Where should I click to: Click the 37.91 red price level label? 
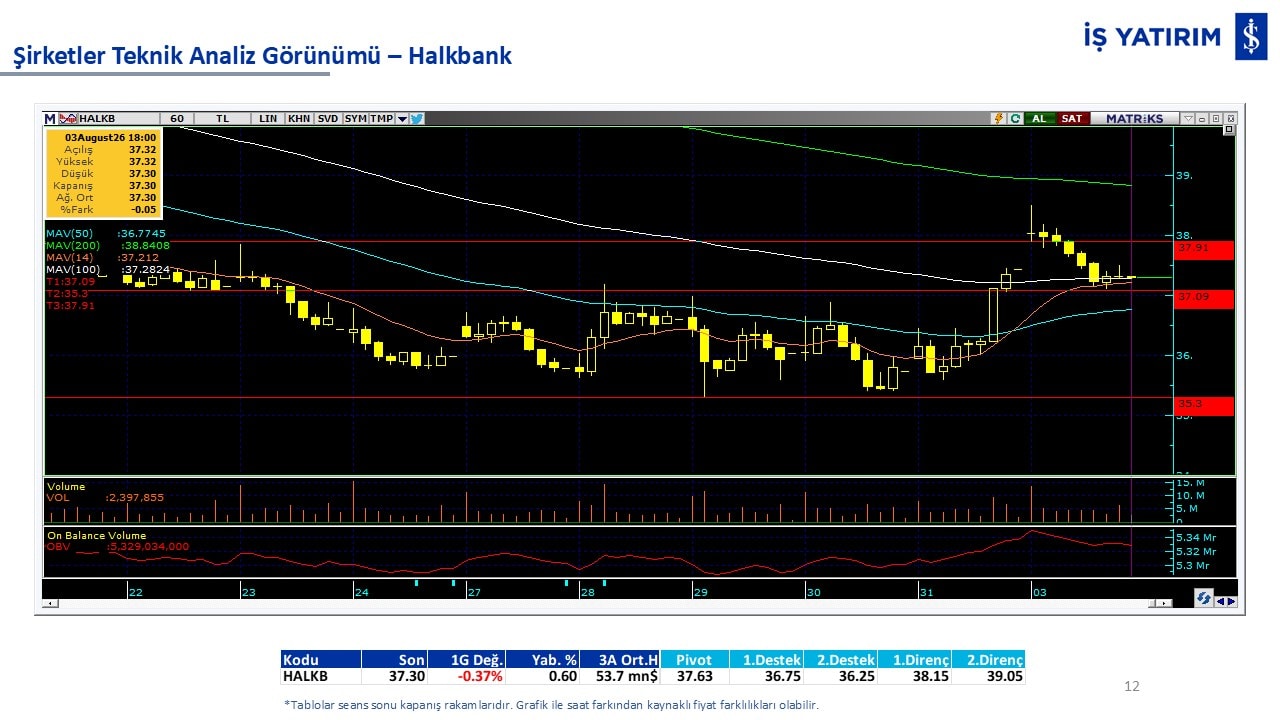(x=1204, y=249)
